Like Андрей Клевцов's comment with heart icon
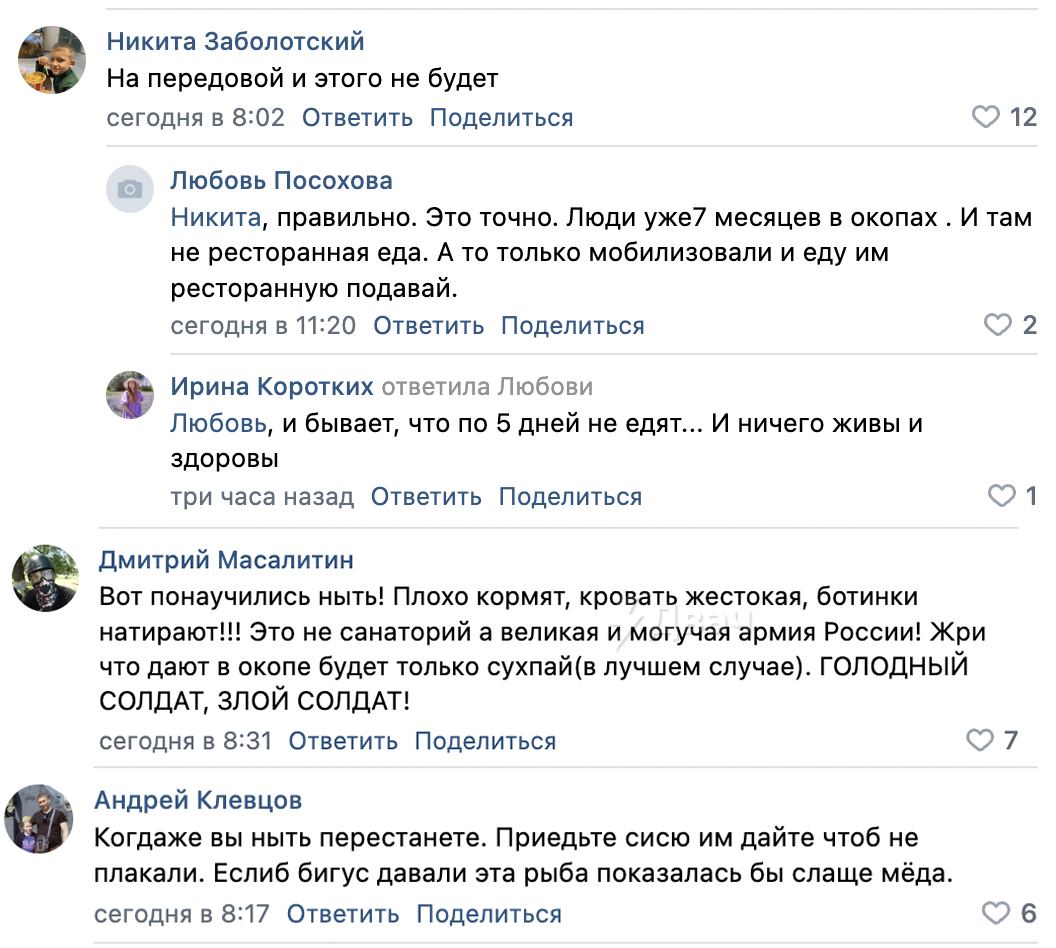1056x948 pixels. tap(996, 913)
